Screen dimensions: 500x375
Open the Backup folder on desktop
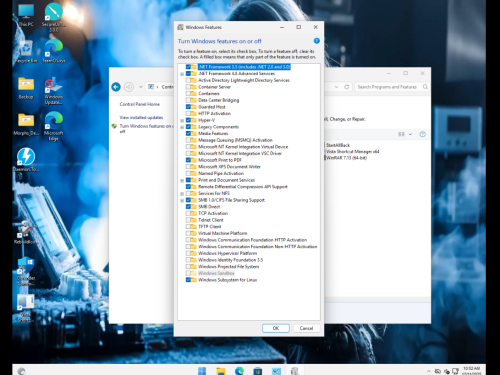(26, 88)
